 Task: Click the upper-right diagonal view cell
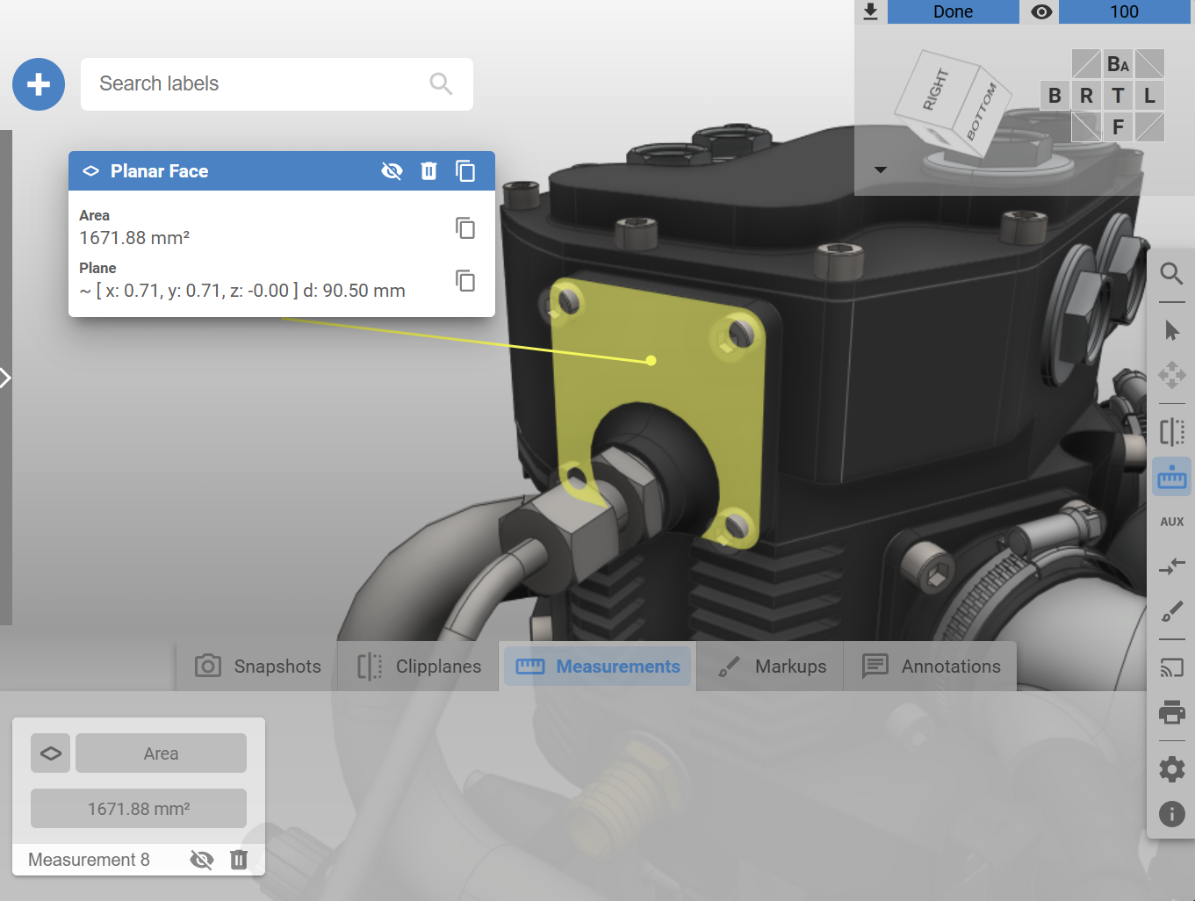tap(1149, 64)
